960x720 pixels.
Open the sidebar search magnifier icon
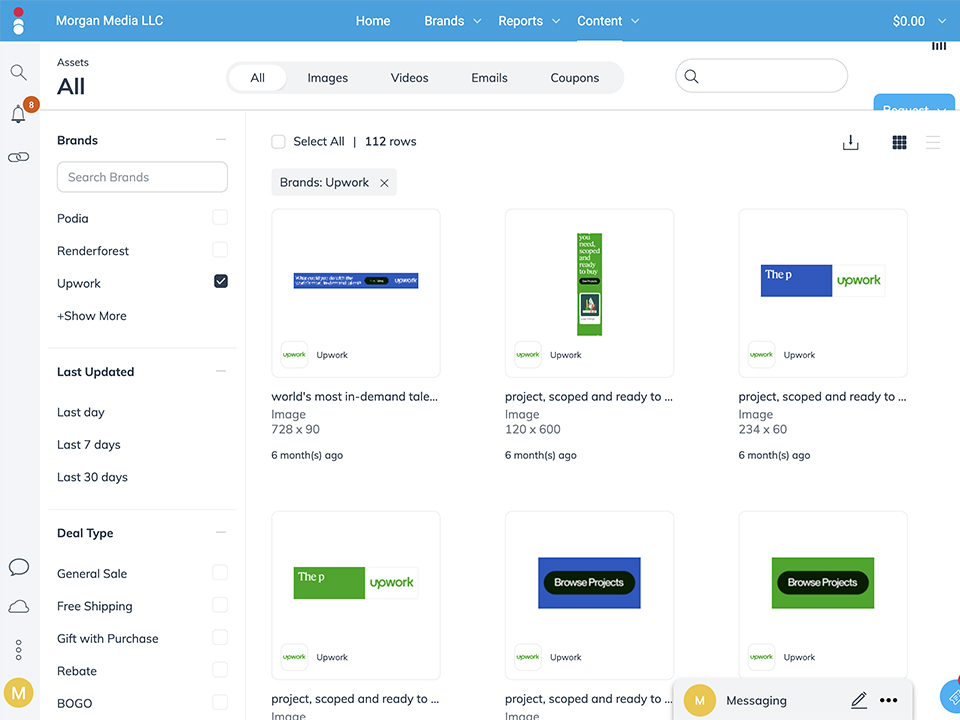pyautogui.click(x=18, y=72)
